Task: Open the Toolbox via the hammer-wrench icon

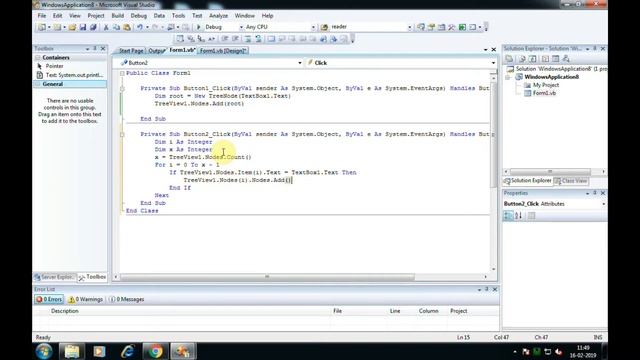Action: (451, 27)
